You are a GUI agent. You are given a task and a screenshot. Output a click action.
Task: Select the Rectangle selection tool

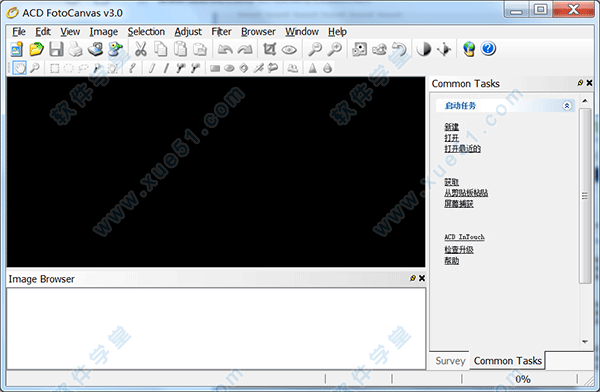[x=54, y=68]
